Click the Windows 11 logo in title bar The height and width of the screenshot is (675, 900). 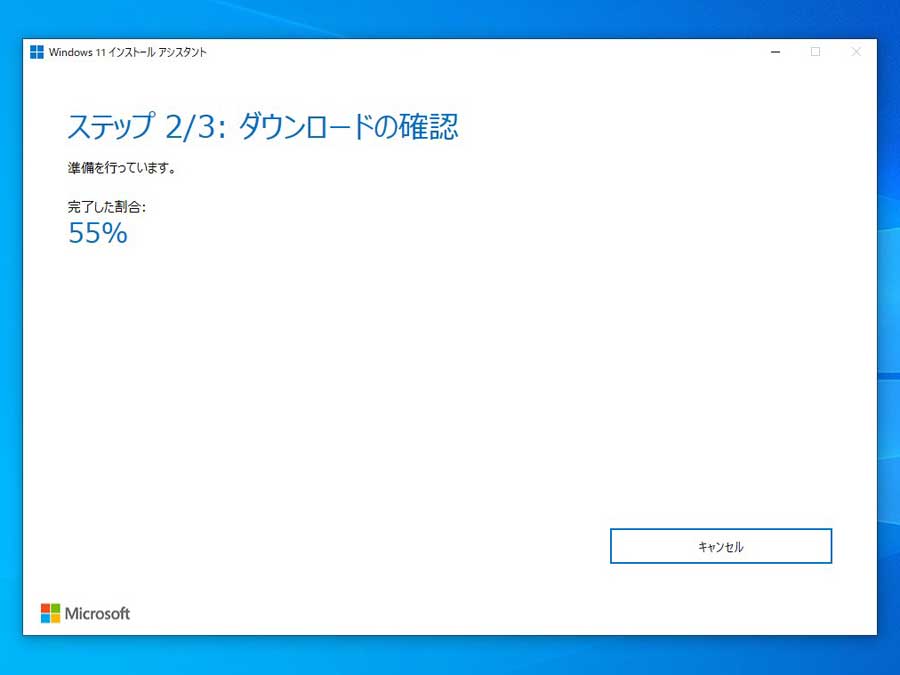[x=37, y=52]
